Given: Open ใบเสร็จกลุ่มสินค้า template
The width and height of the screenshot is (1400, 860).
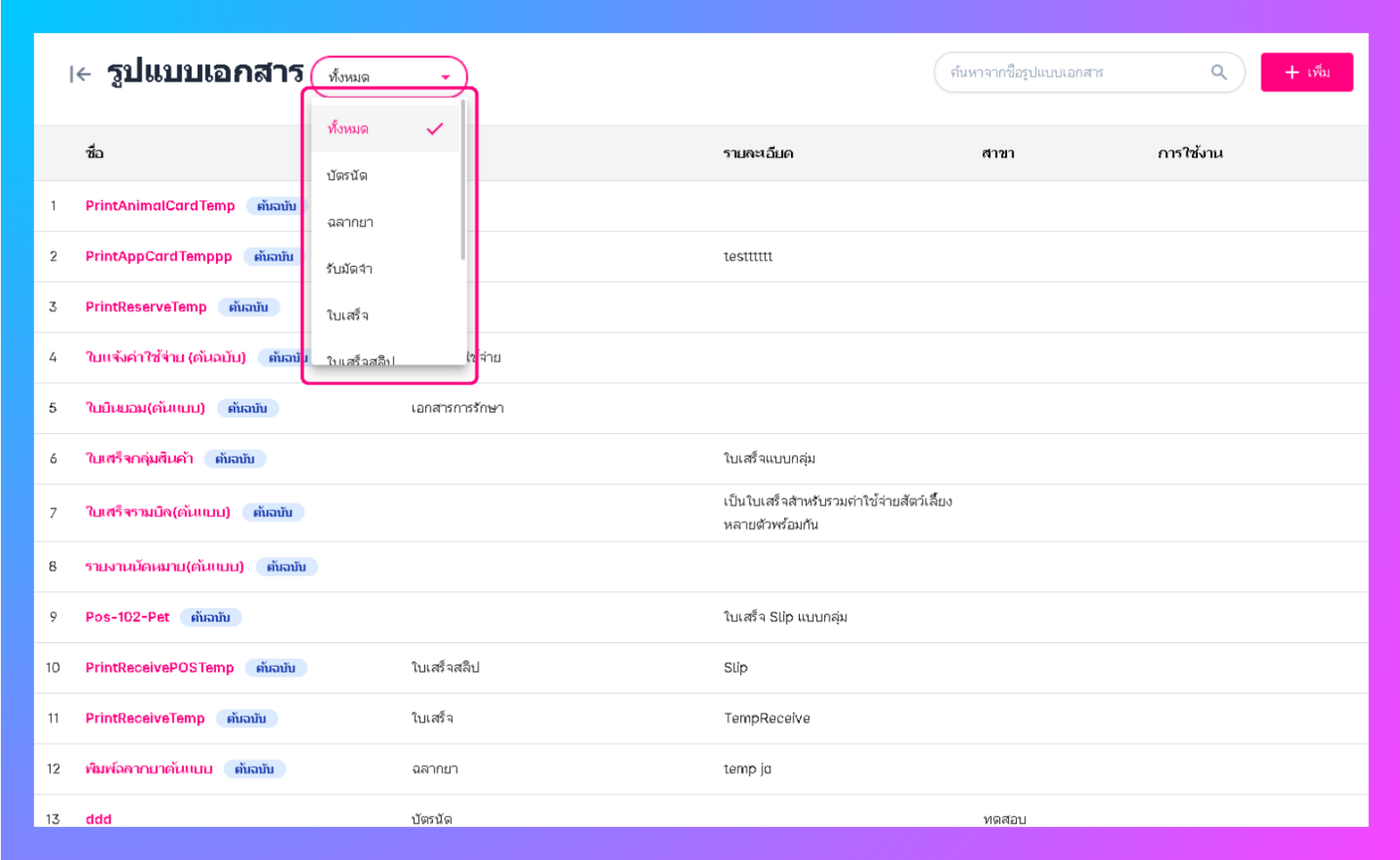Looking at the screenshot, I should coord(139,459).
